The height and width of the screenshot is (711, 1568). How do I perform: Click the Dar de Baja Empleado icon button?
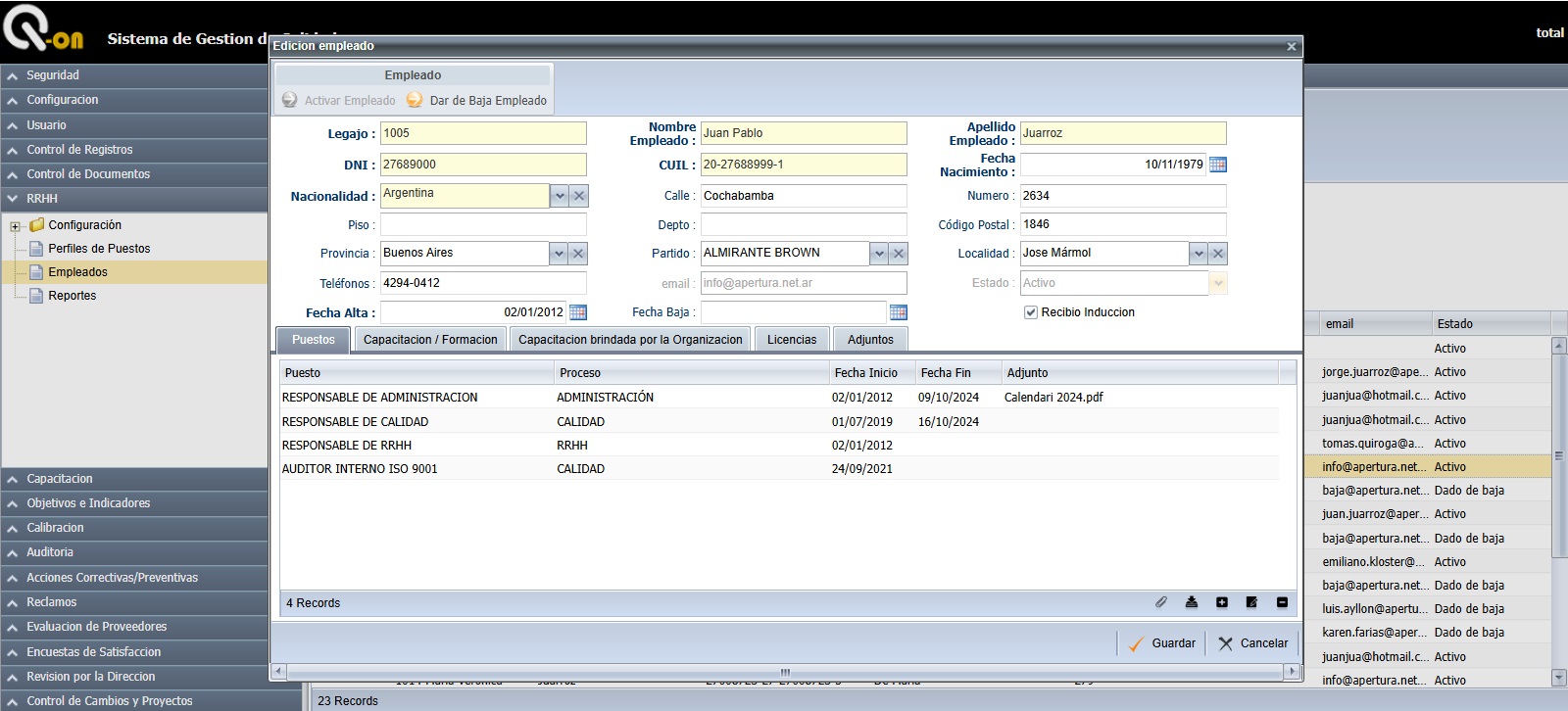(415, 100)
